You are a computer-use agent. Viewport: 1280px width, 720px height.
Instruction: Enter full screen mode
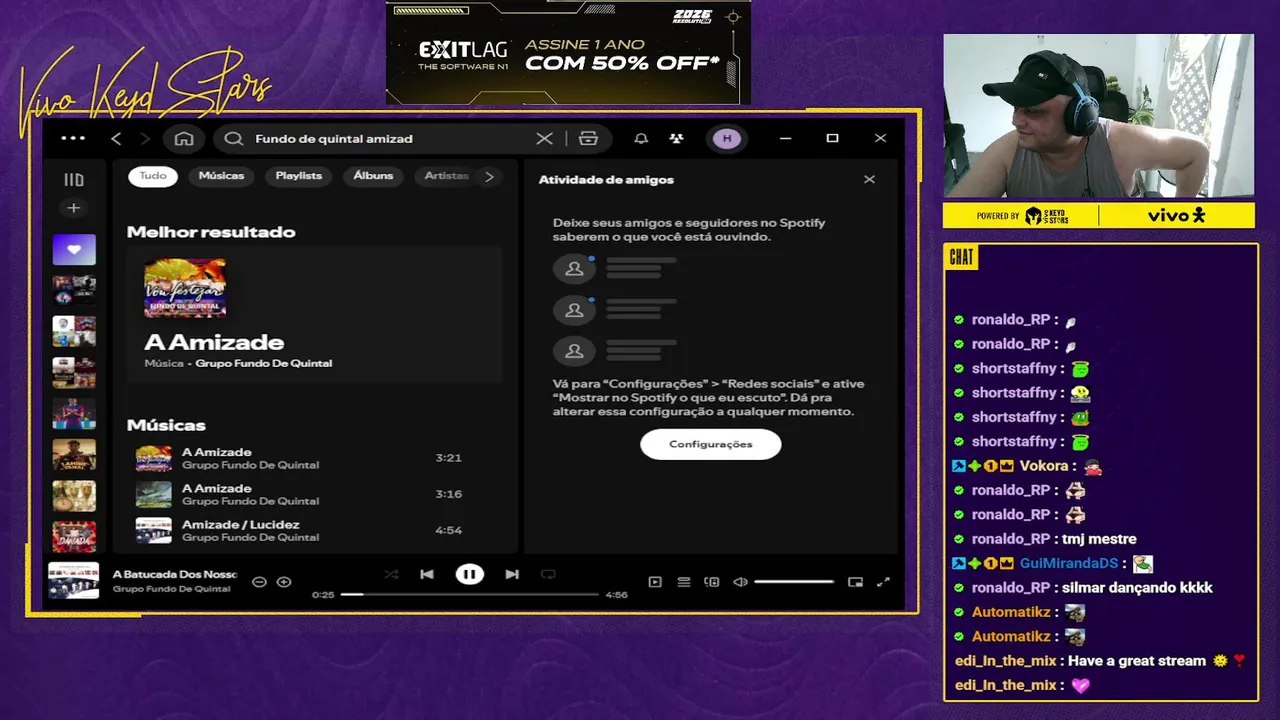[883, 582]
